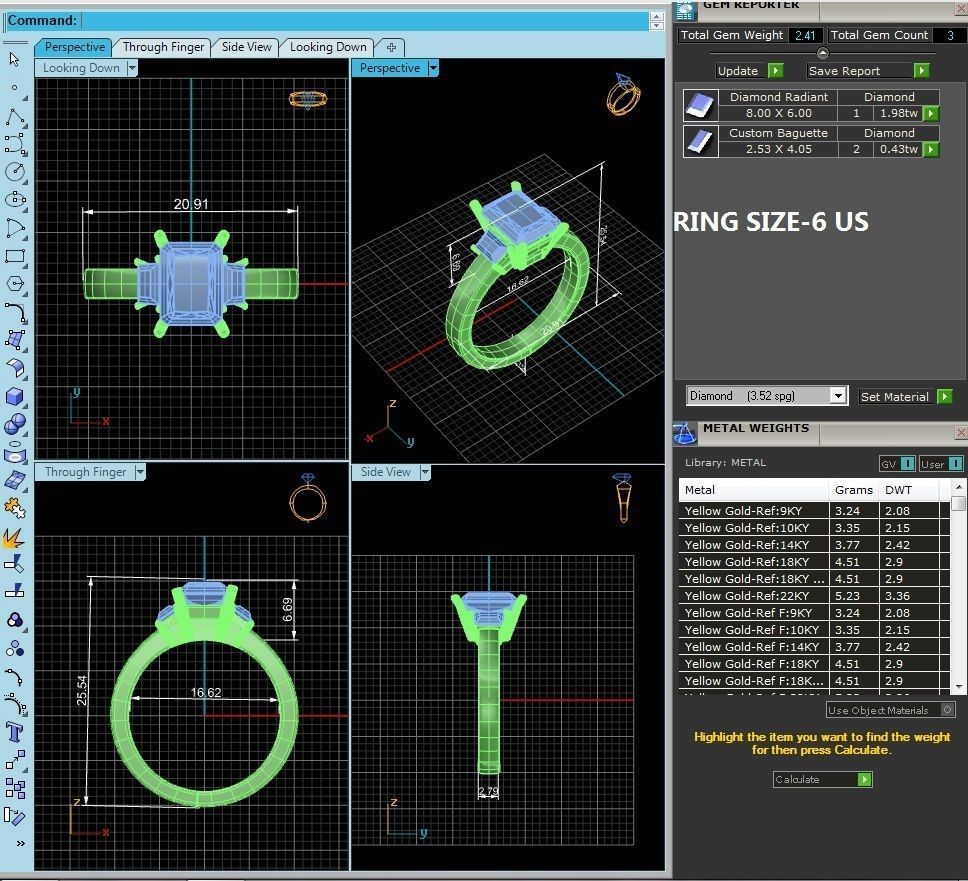Select the Circle tool
968x881 pixels.
coord(15,172)
